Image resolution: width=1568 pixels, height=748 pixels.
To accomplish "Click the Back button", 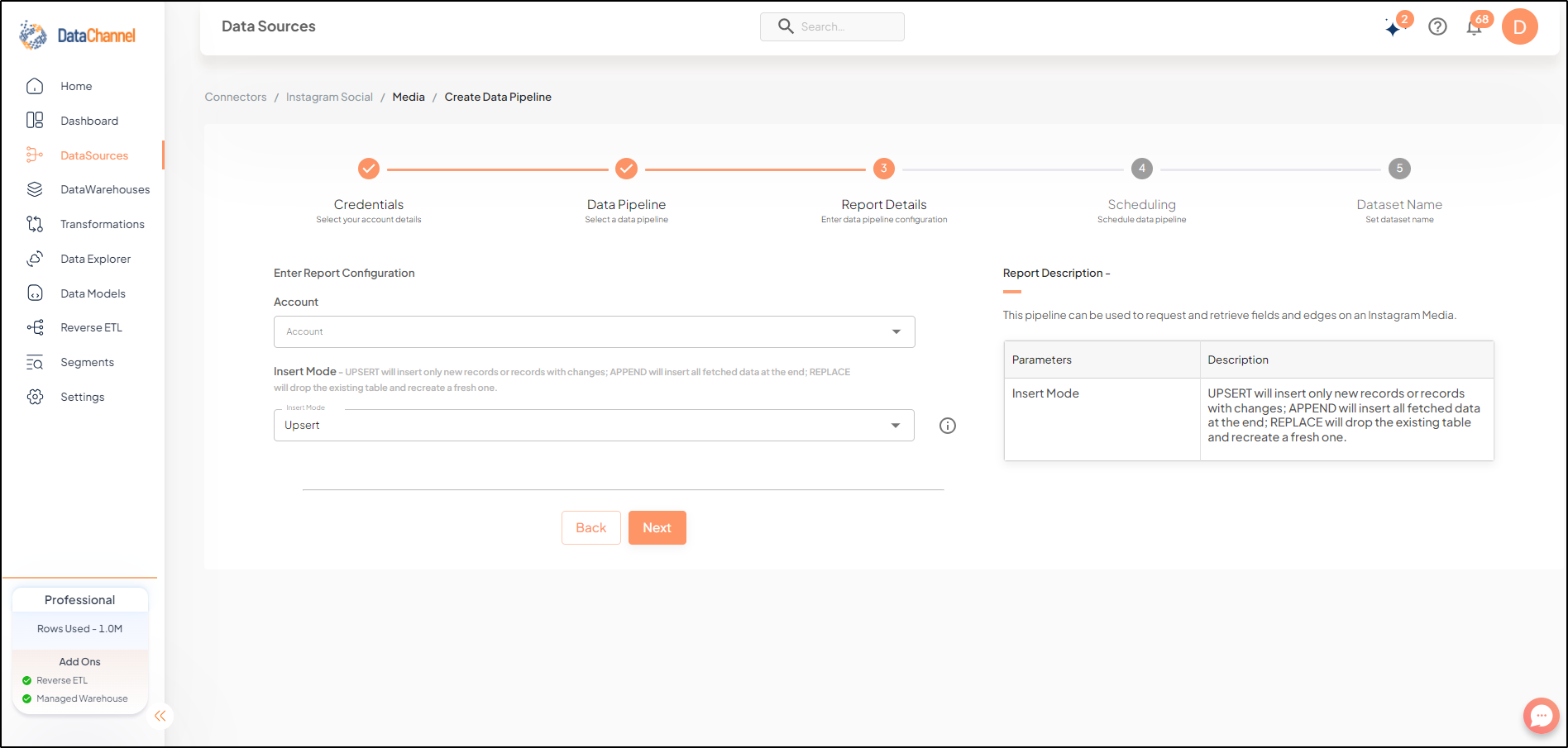I will pos(591,528).
